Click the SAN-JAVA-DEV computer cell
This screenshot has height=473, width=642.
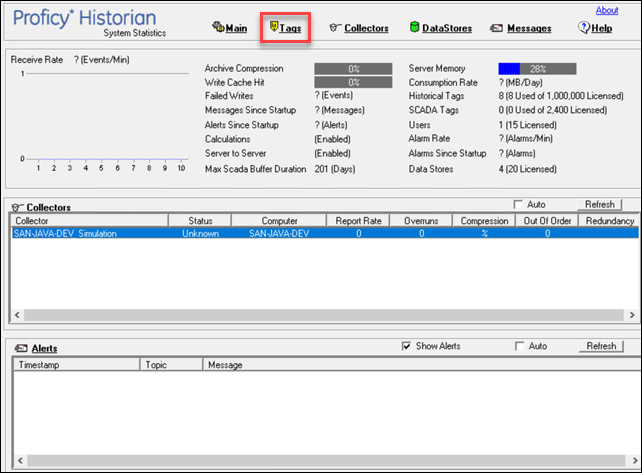pyautogui.click(x=279, y=233)
